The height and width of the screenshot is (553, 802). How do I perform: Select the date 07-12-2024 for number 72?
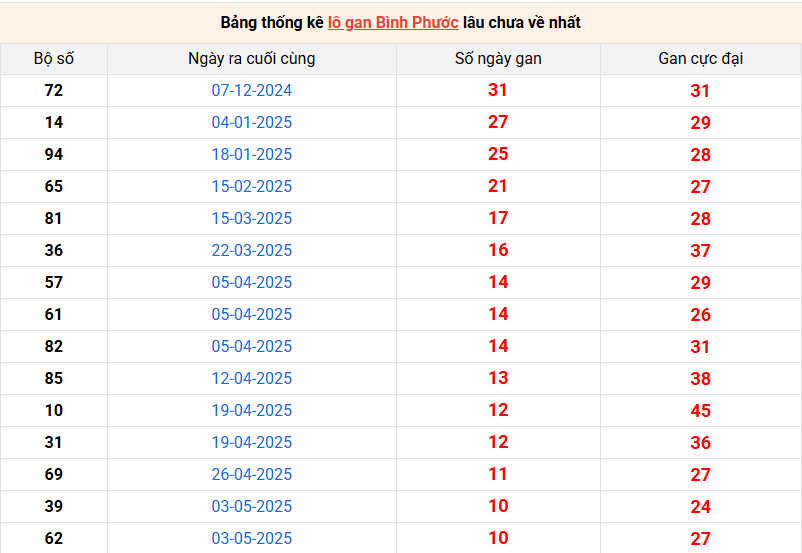[252, 90]
